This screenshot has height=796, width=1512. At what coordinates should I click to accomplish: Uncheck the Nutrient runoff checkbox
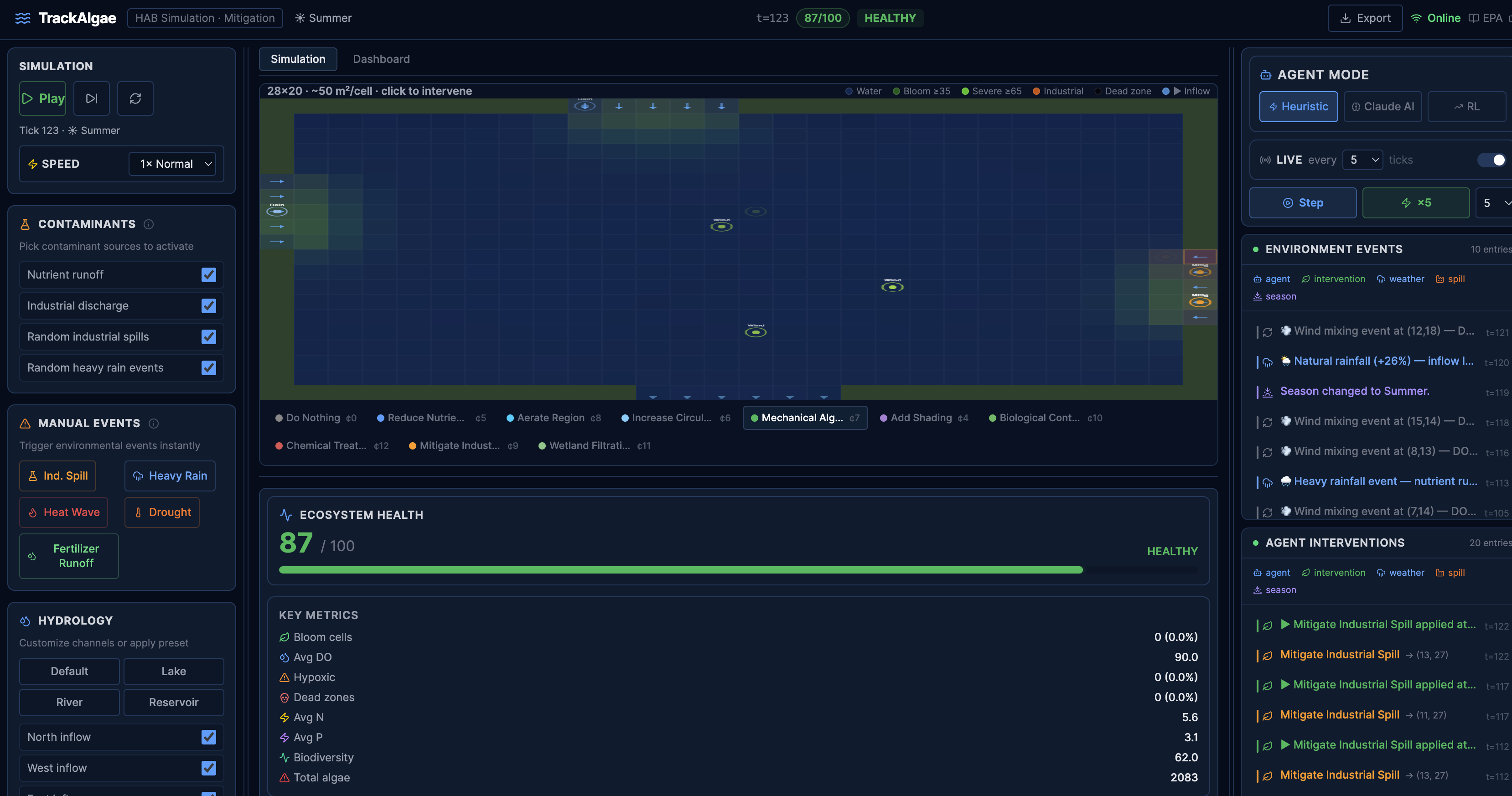pyautogui.click(x=208, y=275)
